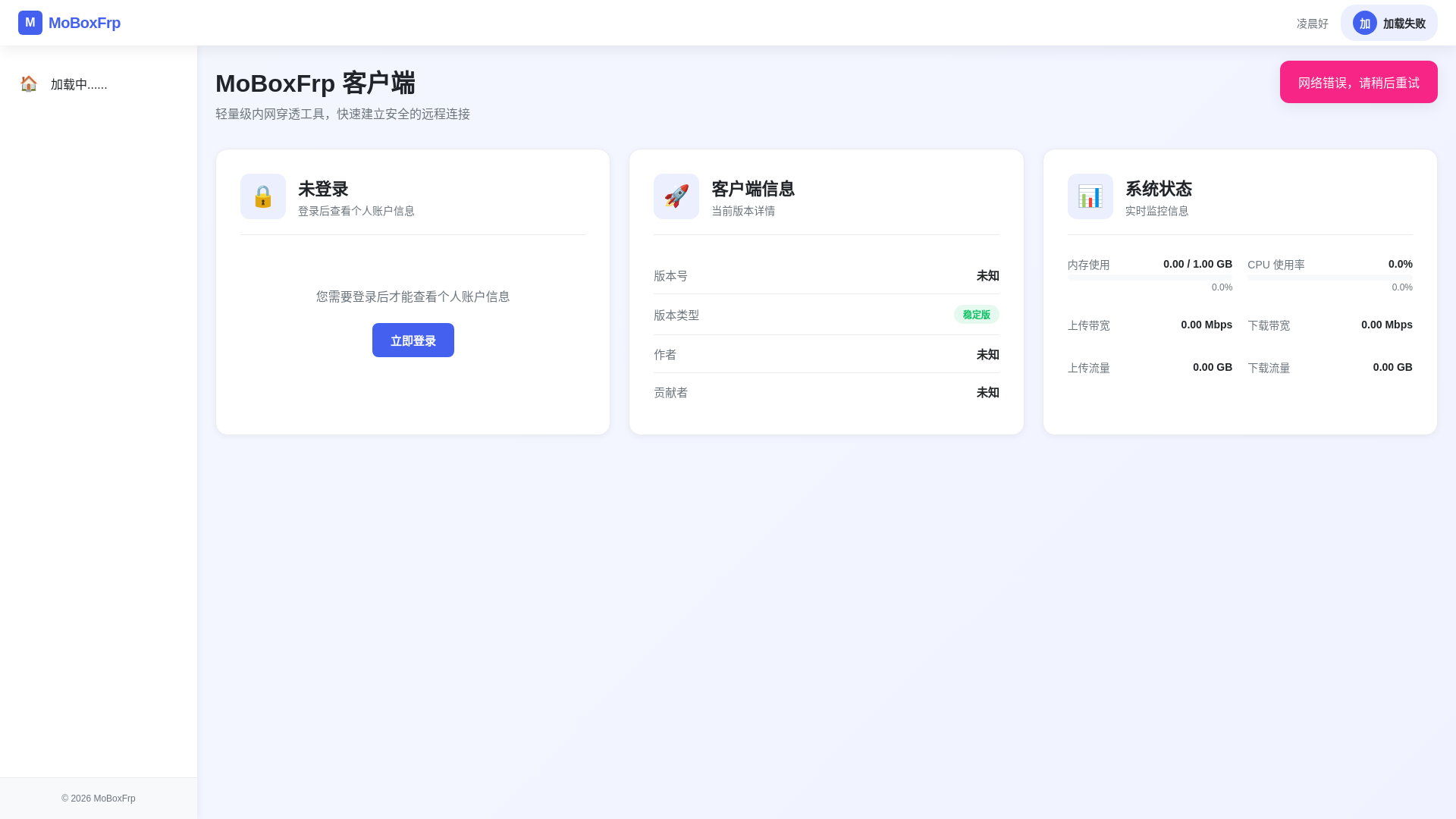Screen dimensions: 1456x819
Task: Click the 下载流量 0.00 GB value
Action: [x=1393, y=367]
